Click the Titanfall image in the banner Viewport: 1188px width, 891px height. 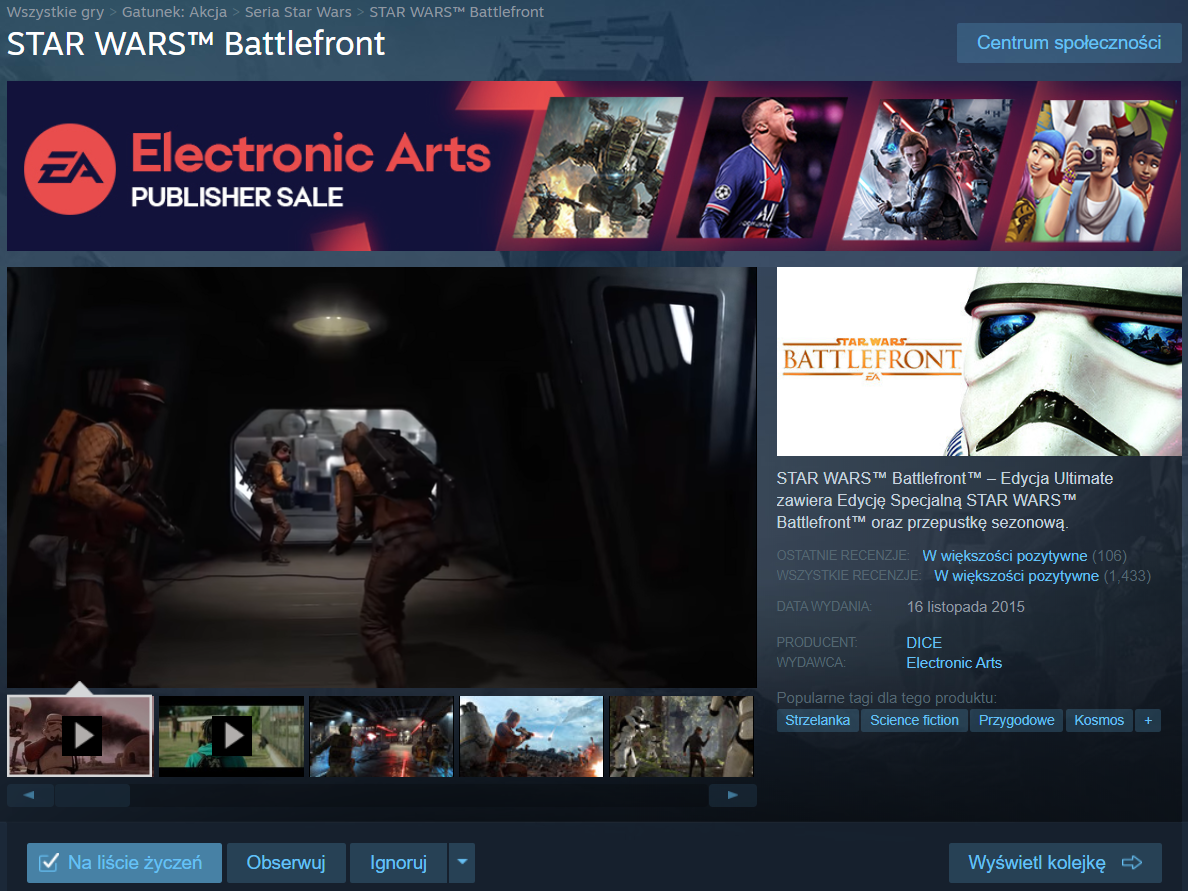point(598,167)
